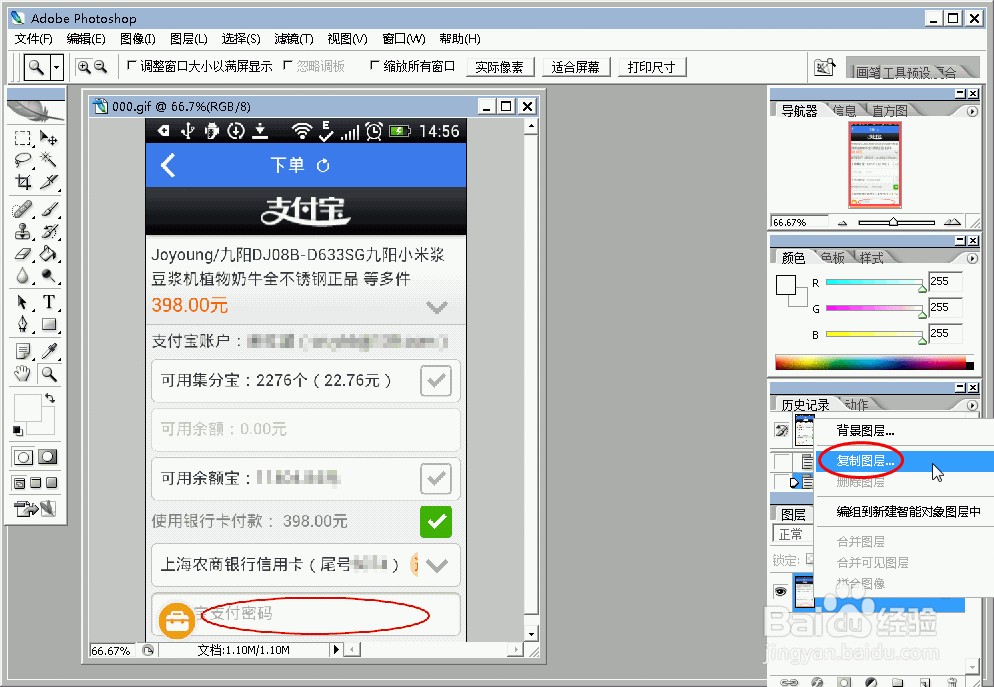Select the Hand tool
Image resolution: width=994 pixels, height=687 pixels.
coord(23,373)
